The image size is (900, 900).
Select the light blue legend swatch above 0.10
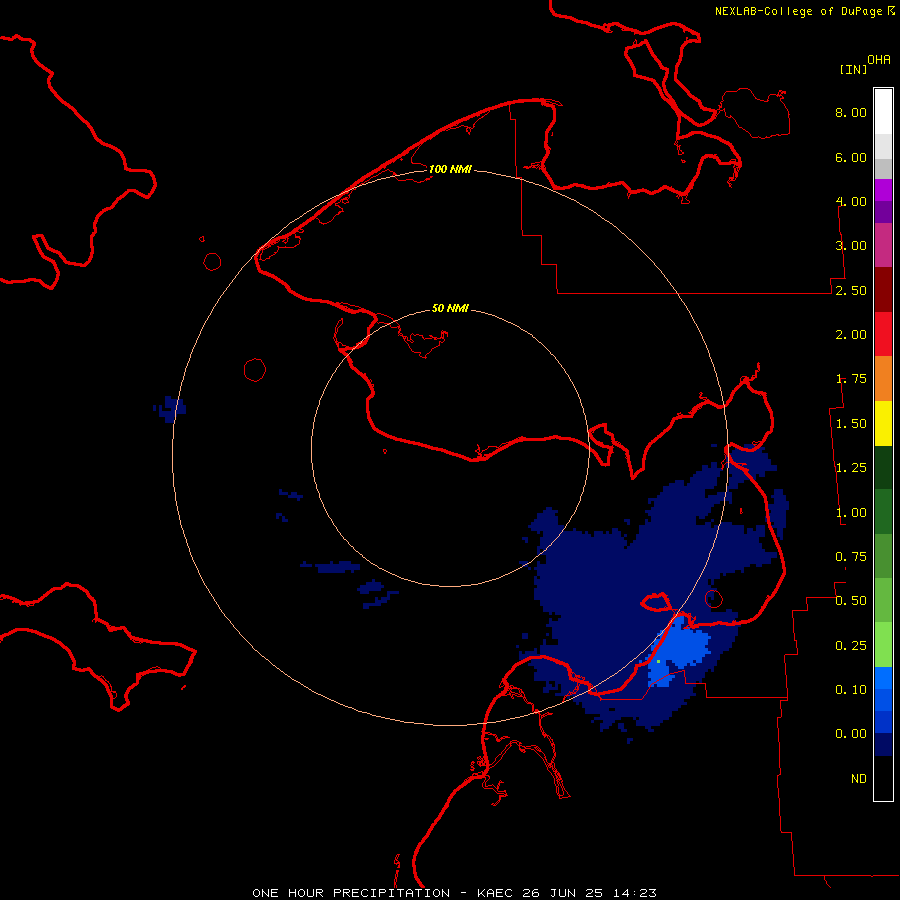pos(883,678)
